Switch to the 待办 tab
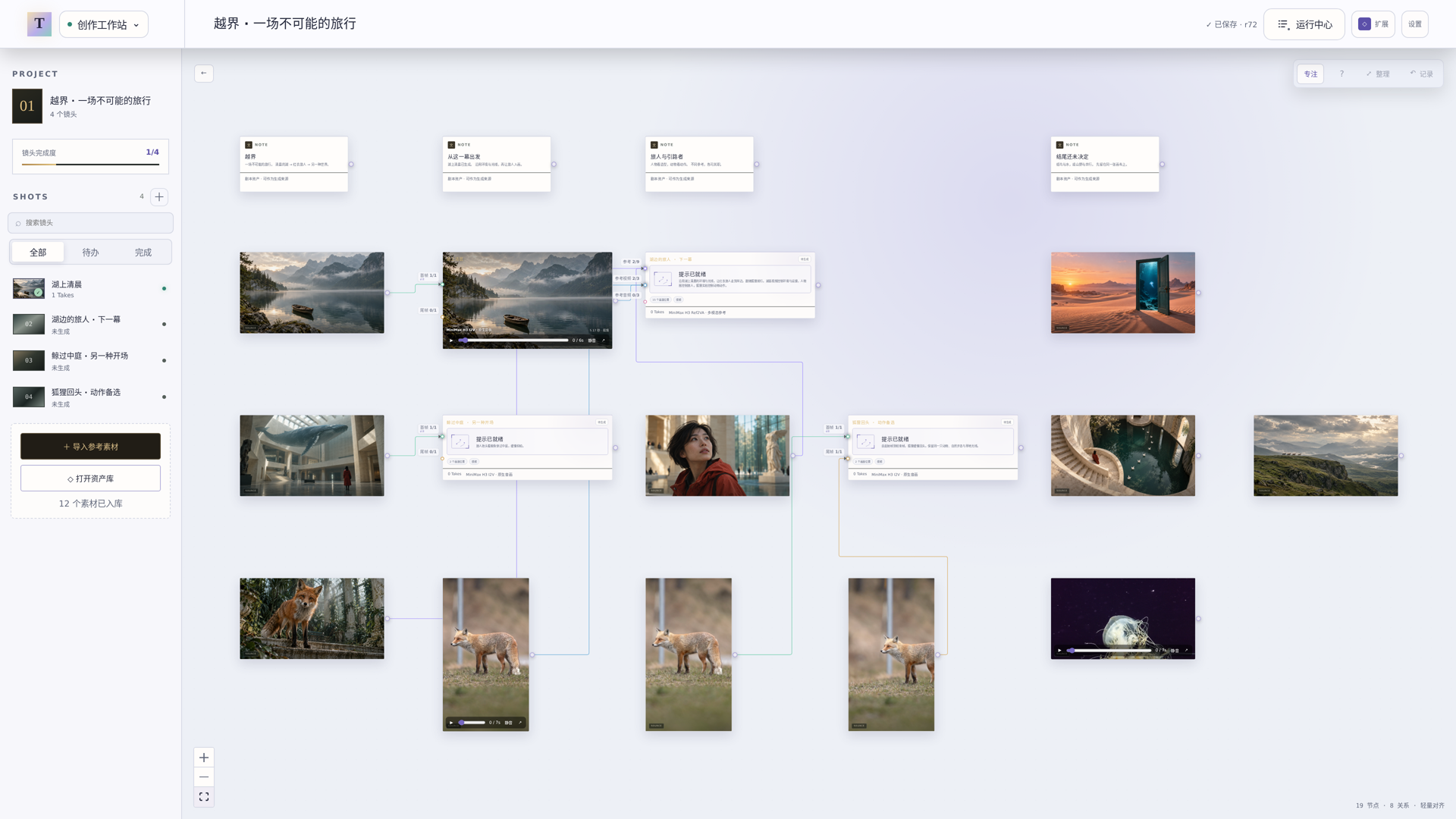Image resolution: width=1456 pixels, height=819 pixels. [x=90, y=253]
